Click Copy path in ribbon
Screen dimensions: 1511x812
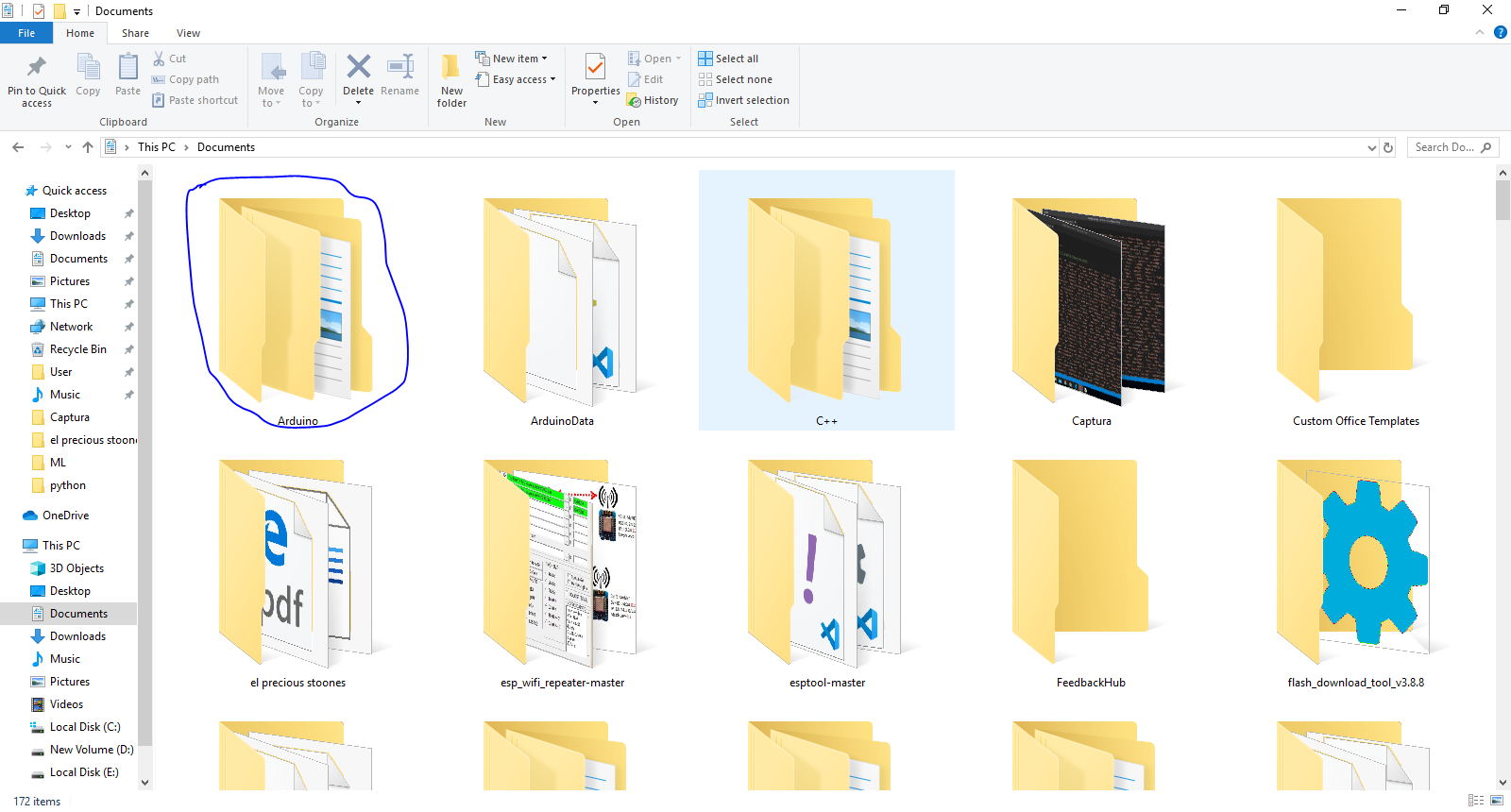tap(185, 79)
